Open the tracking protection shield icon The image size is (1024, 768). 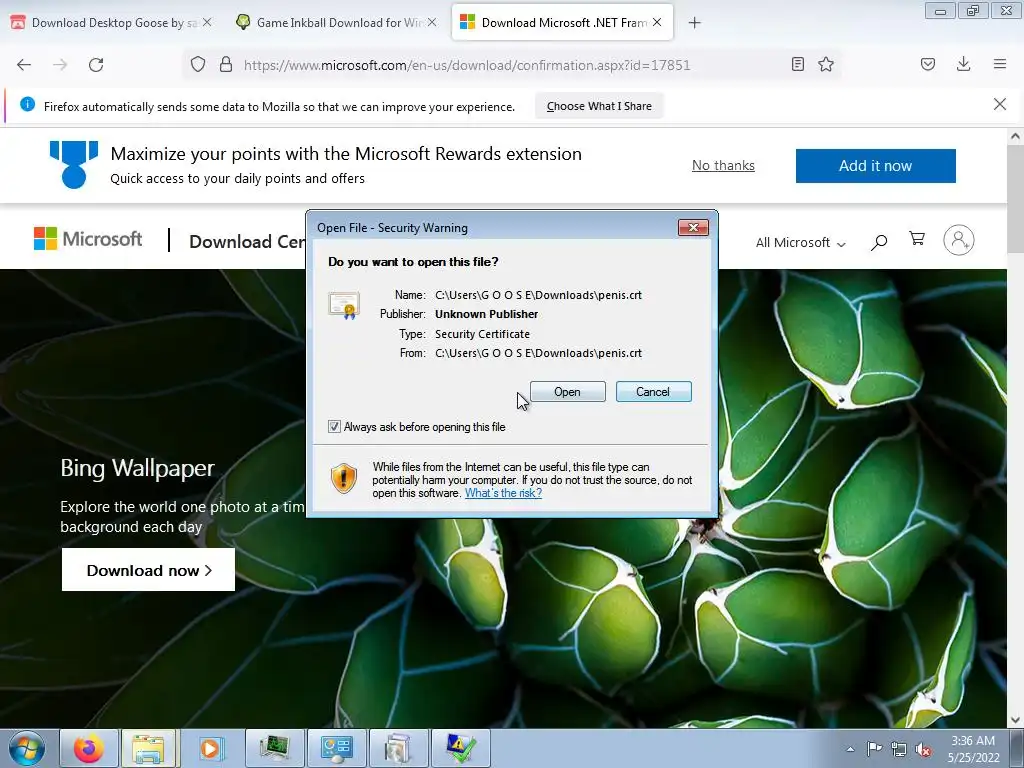pyautogui.click(x=198, y=64)
